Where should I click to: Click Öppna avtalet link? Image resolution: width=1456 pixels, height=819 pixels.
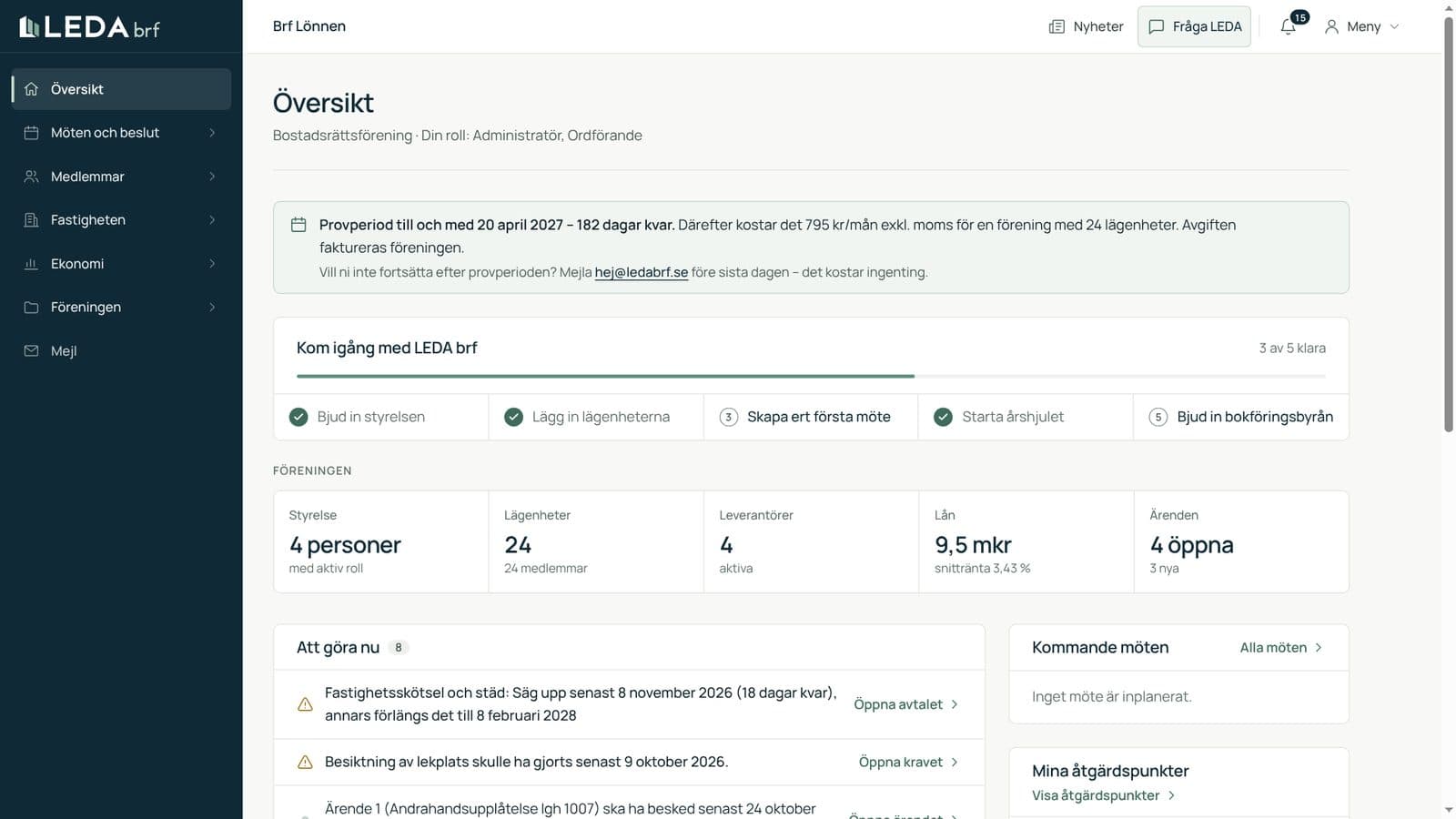click(x=906, y=704)
